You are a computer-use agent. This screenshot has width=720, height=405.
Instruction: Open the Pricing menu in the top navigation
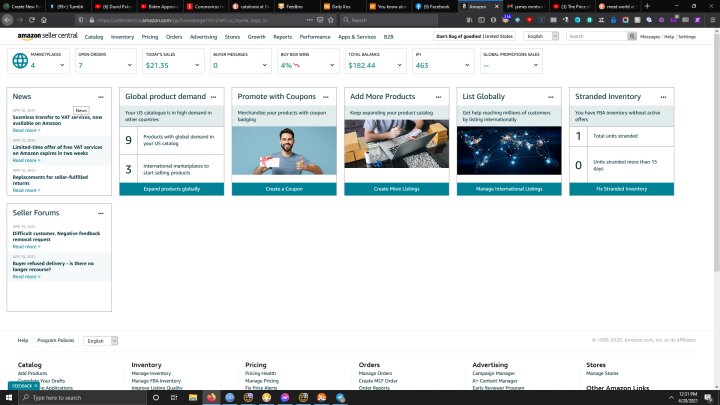pos(150,37)
